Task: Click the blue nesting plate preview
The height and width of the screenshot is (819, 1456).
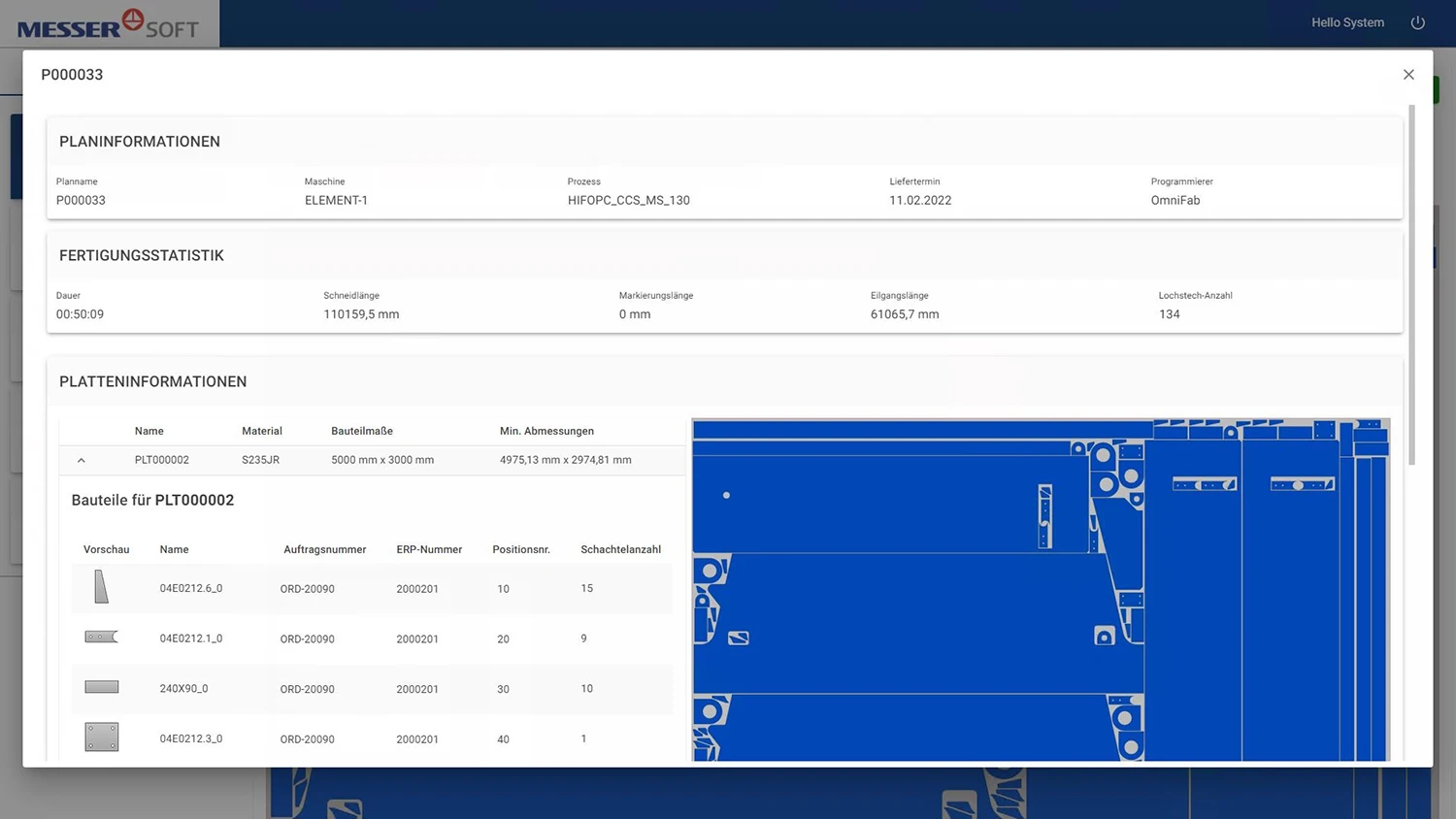Action: (1041, 589)
